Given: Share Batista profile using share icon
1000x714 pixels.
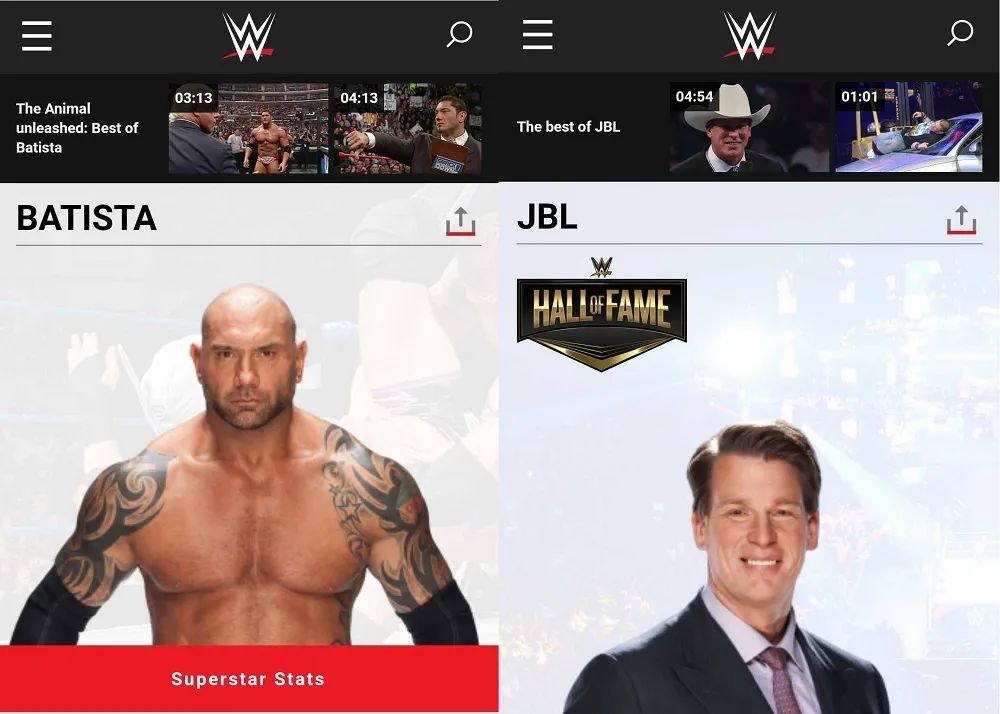Looking at the screenshot, I should tap(460, 221).
